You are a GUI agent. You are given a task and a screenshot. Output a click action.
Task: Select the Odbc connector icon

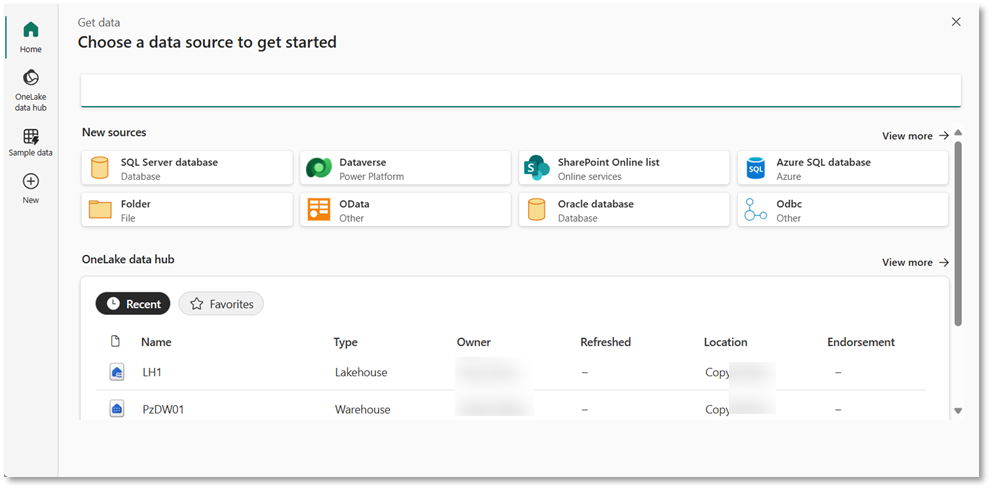(755, 209)
